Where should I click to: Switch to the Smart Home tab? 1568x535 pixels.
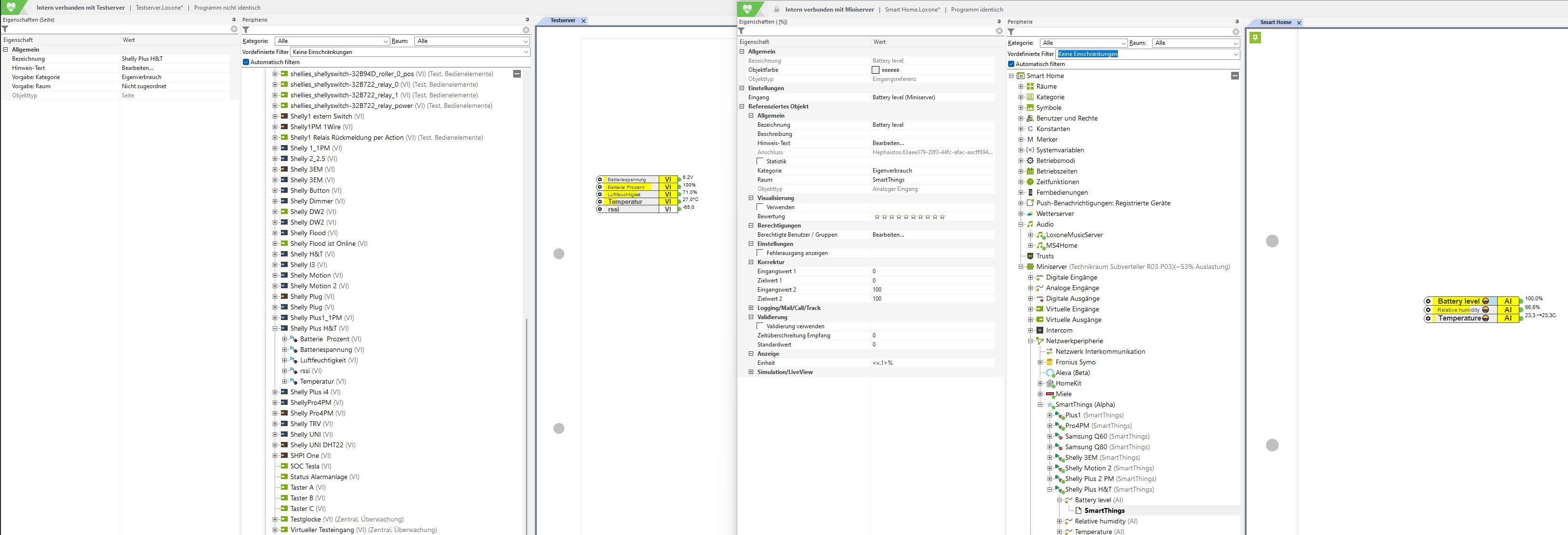tap(1275, 23)
